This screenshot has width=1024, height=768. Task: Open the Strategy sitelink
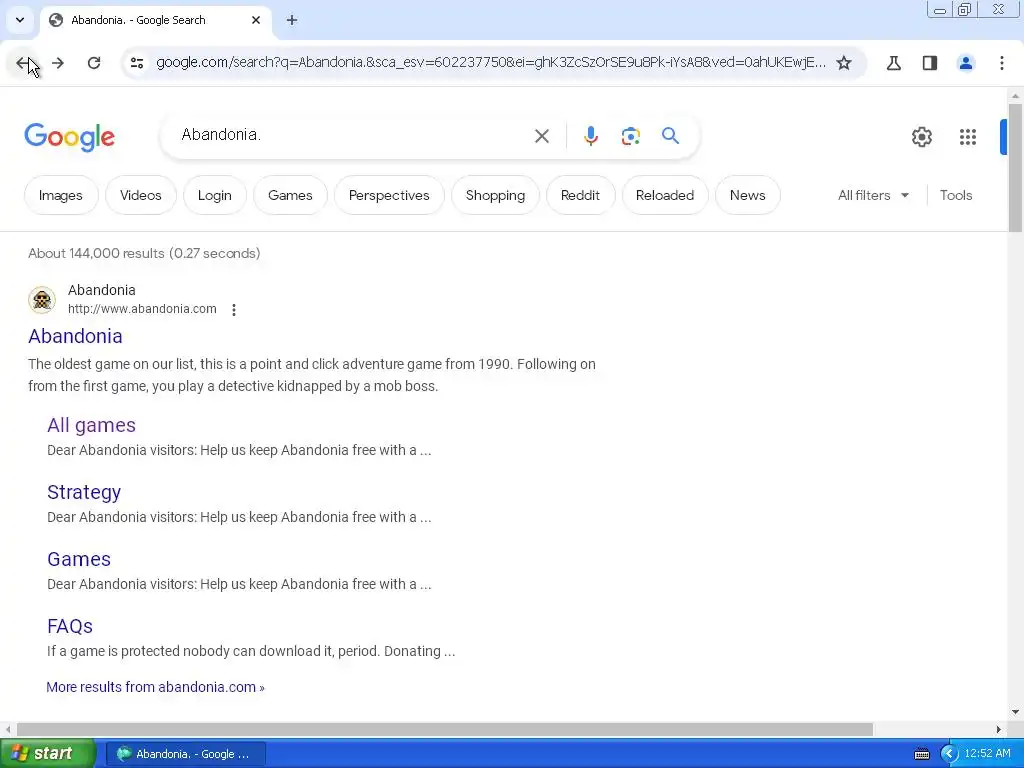pyautogui.click(x=84, y=492)
